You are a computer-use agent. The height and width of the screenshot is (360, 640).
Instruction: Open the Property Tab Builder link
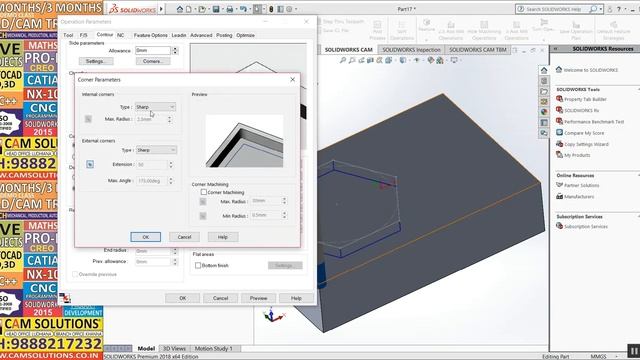click(585, 99)
